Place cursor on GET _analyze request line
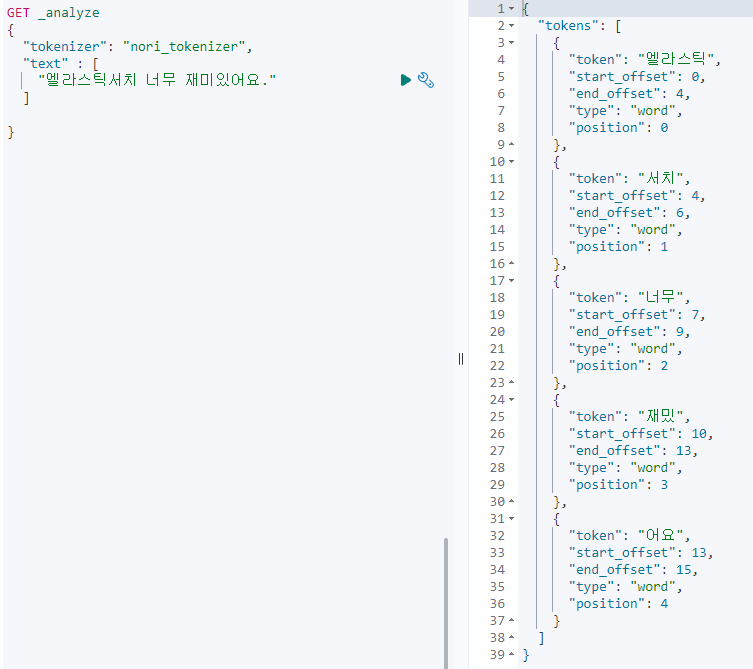The image size is (753, 669). 53,13
